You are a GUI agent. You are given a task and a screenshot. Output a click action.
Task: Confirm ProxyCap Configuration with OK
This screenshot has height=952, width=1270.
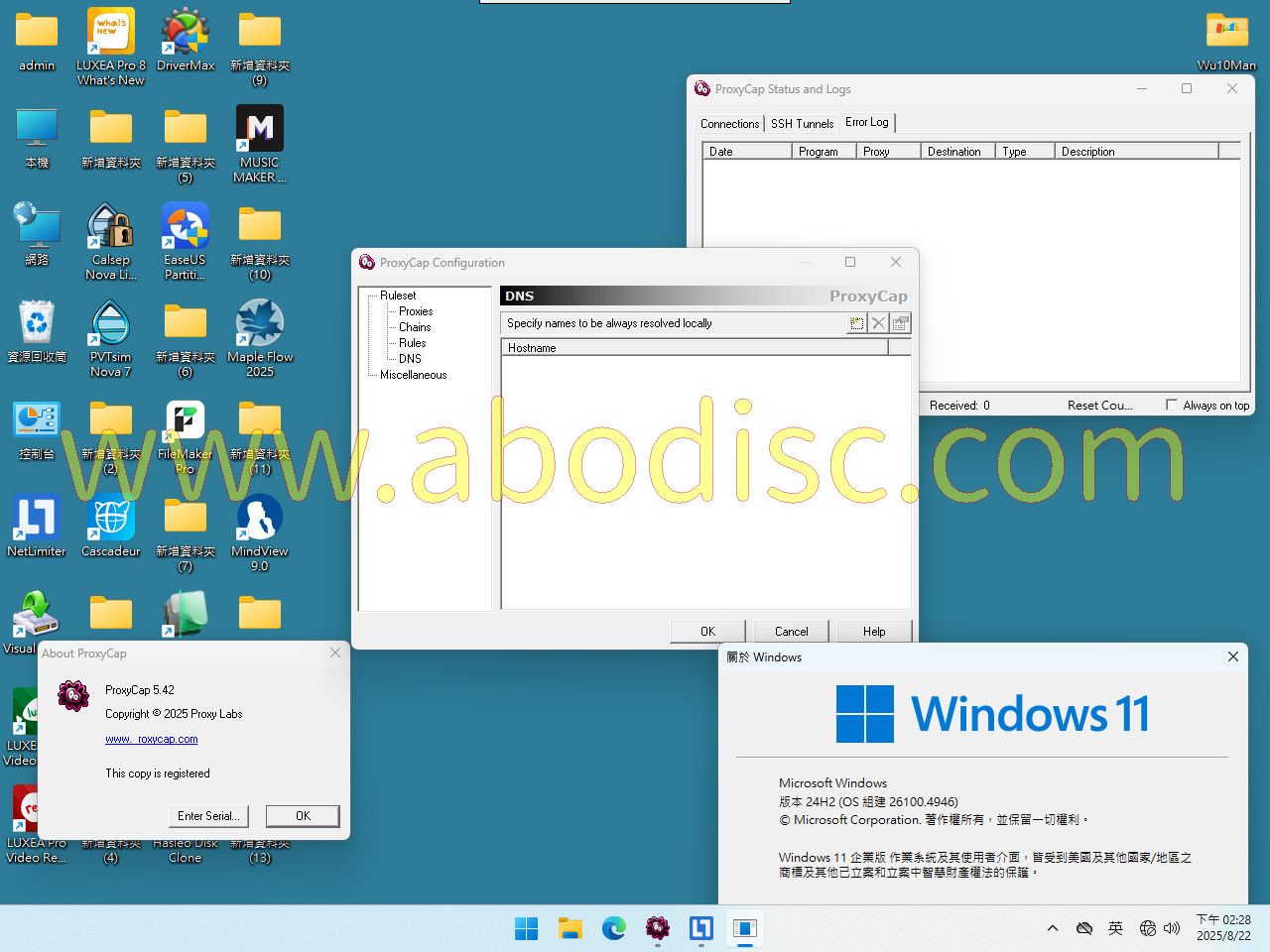tap(707, 632)
